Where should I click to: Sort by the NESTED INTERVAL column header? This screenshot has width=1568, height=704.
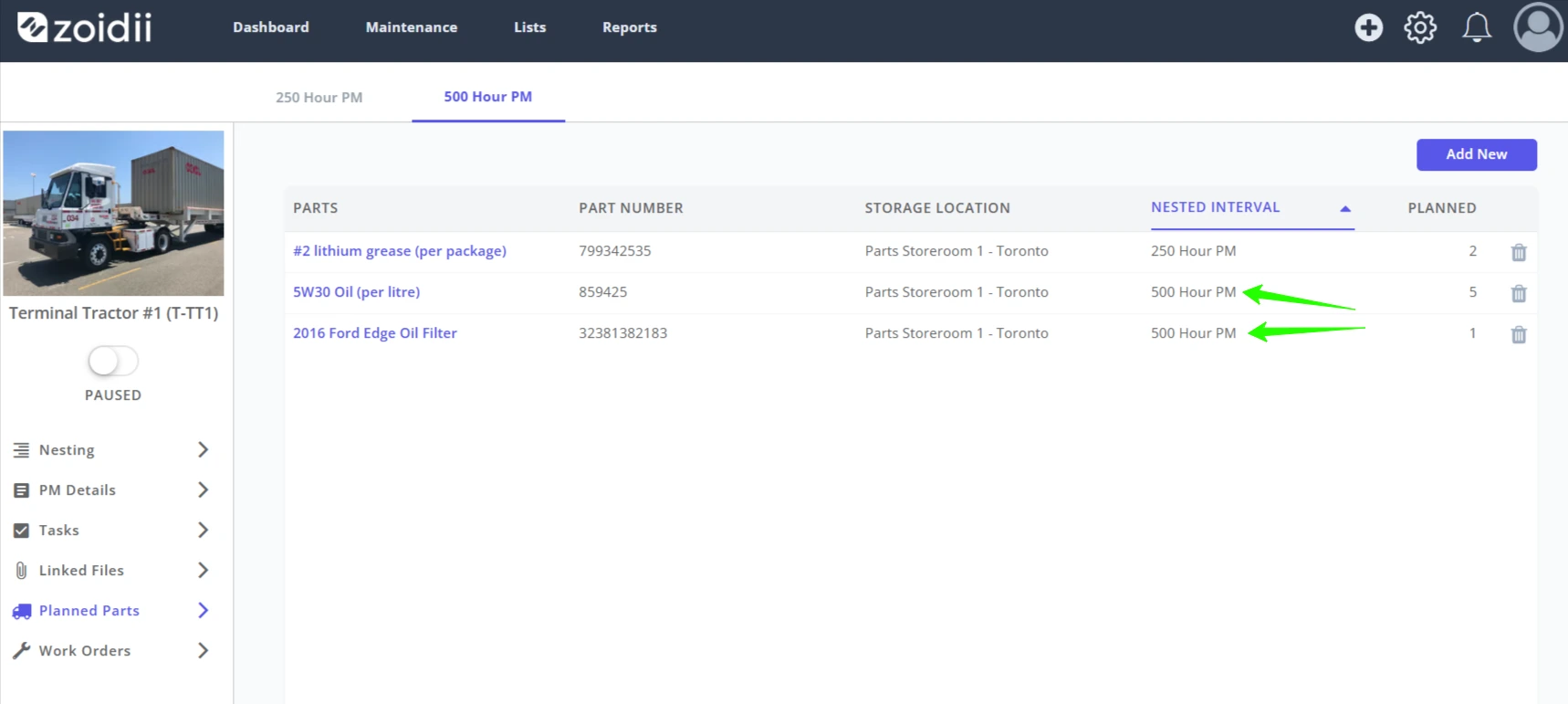(1216, 207)
